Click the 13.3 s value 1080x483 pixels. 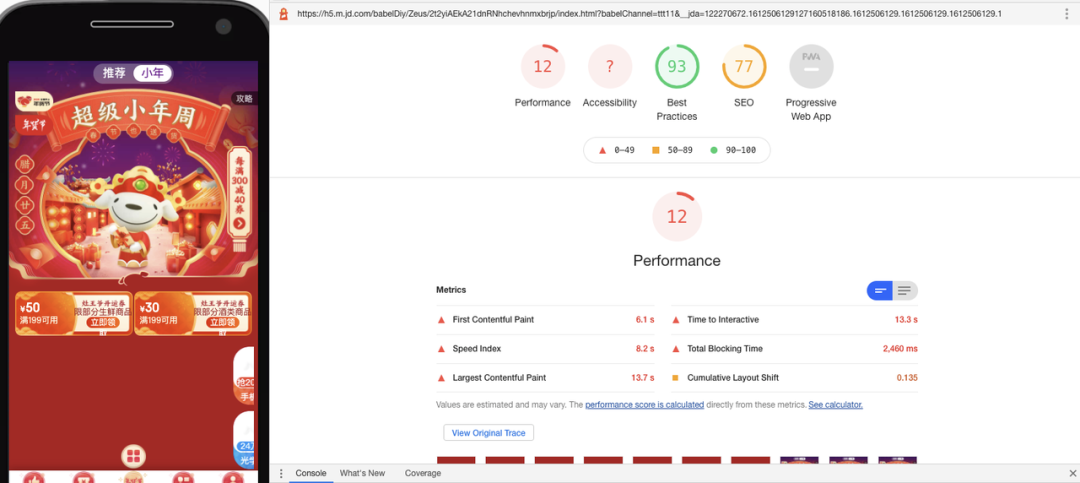[906, 320]
